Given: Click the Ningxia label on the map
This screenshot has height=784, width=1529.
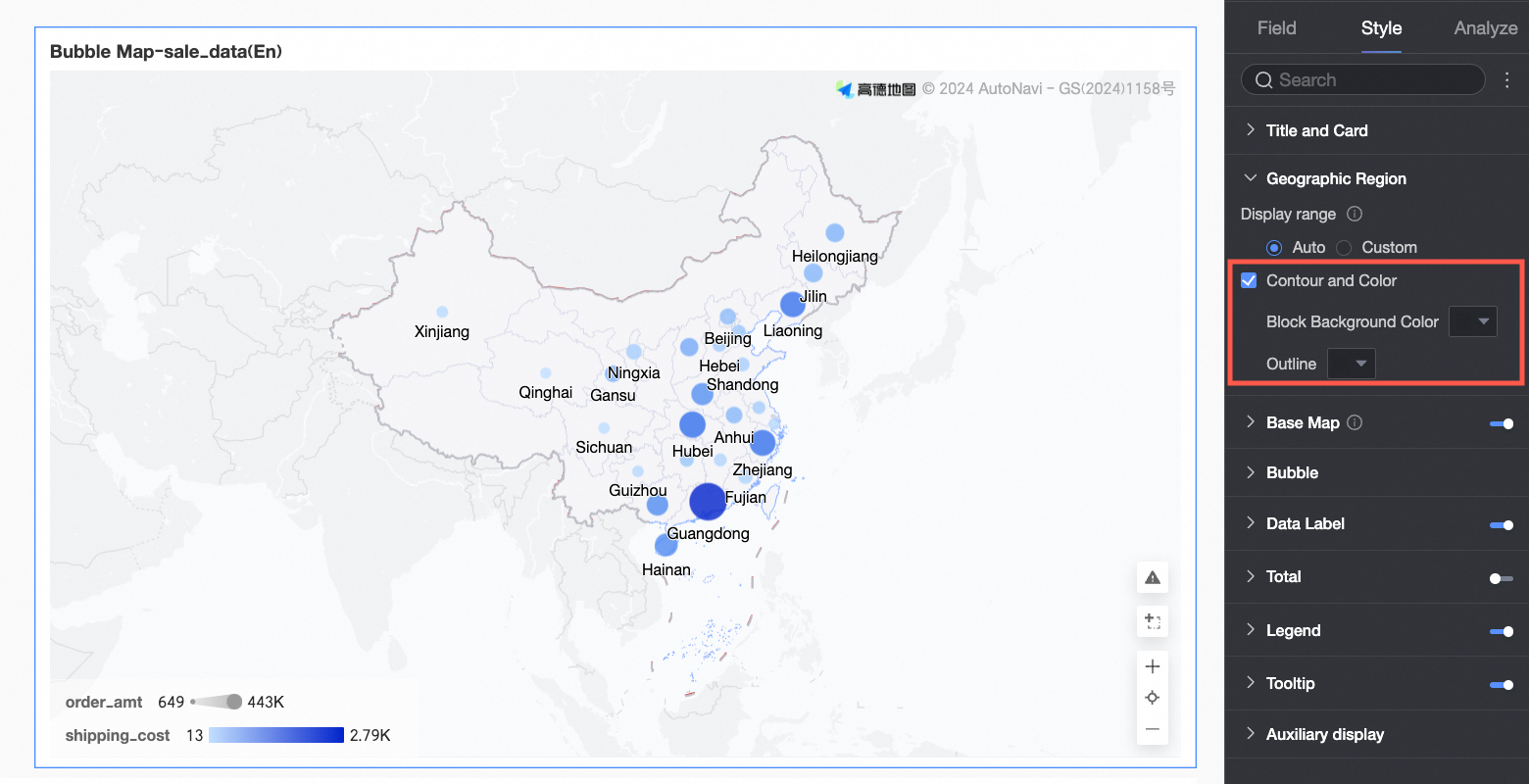Looking at the screenshot, I should tap(634, 372).
